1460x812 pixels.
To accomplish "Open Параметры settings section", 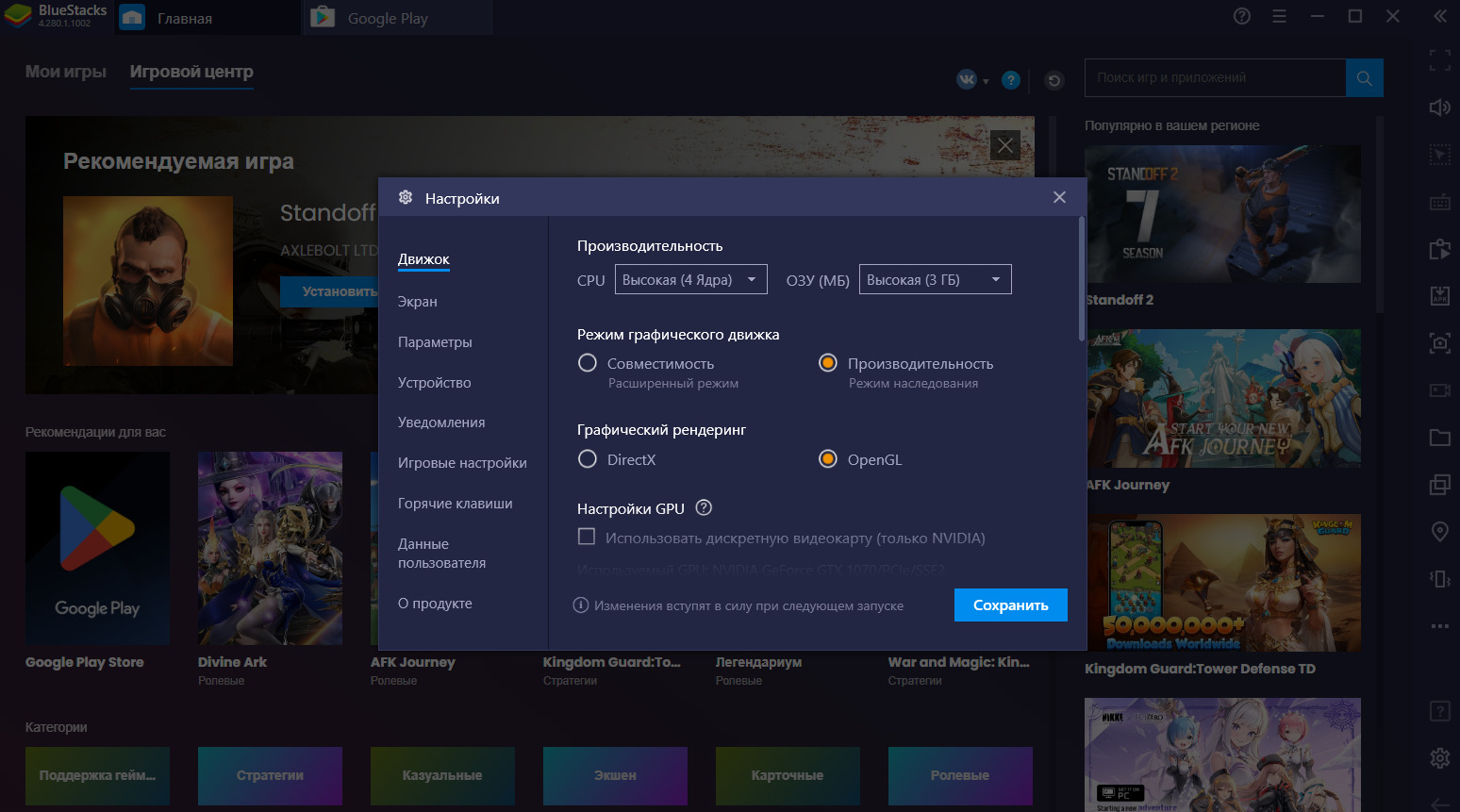I will (x=435, y=341).
